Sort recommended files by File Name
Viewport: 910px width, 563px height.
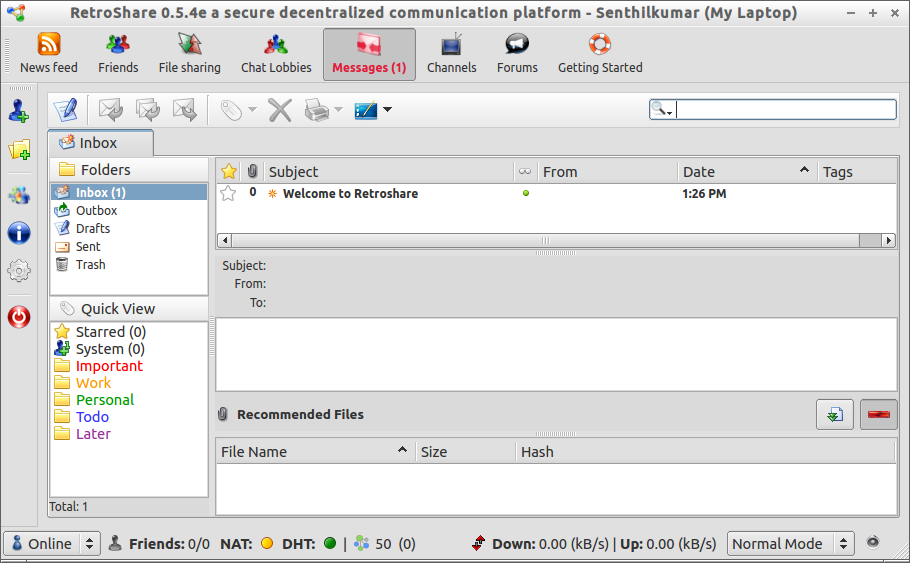click(316, 452)
